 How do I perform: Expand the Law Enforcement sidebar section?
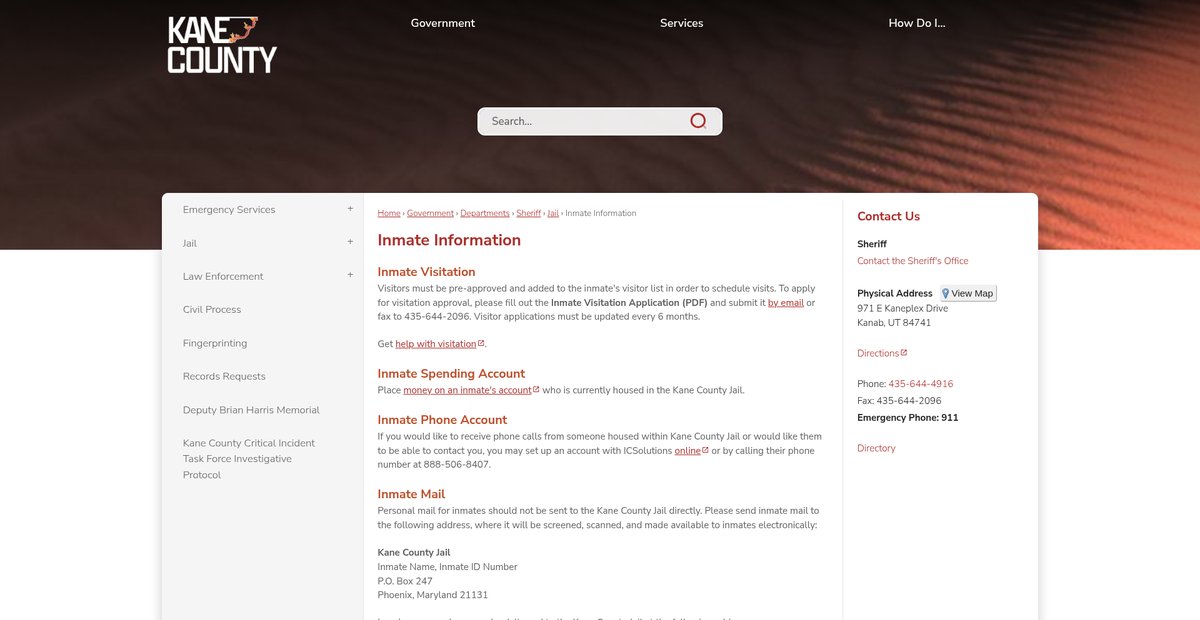pos(350,275)
